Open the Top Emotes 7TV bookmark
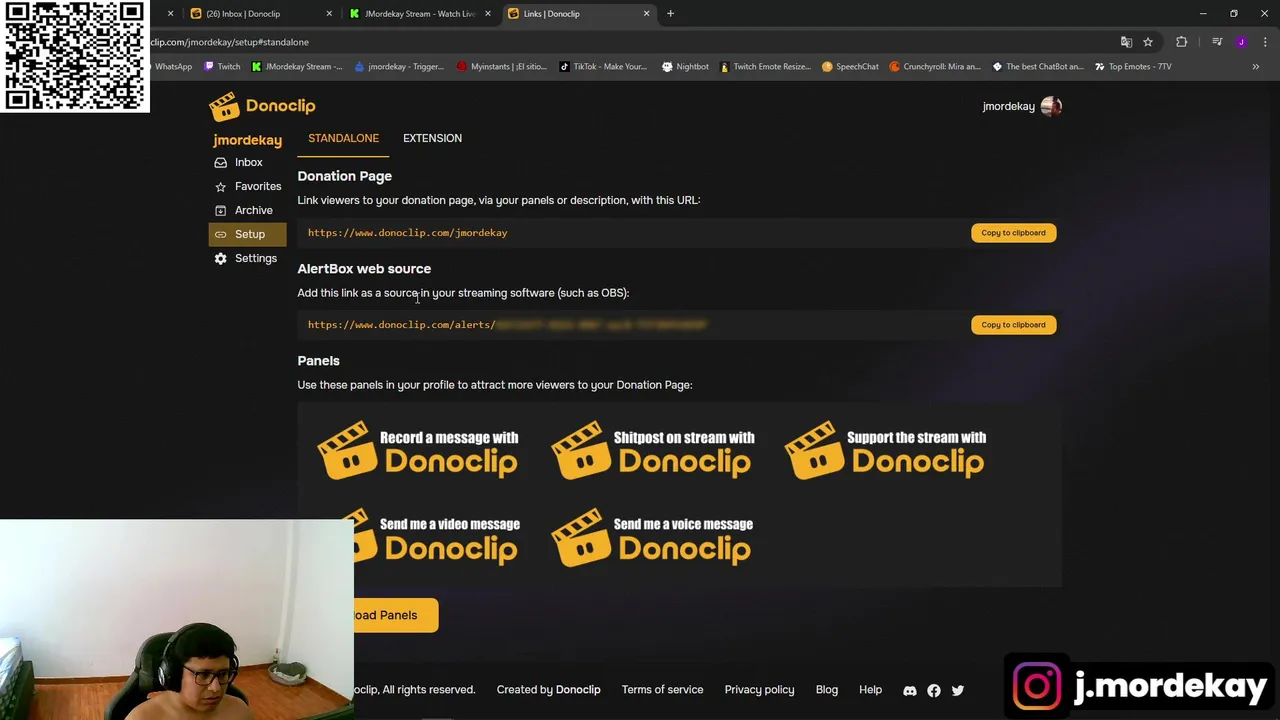Image resolution: width=1280 pixels, height=720 pixels. coord(1132,67)
